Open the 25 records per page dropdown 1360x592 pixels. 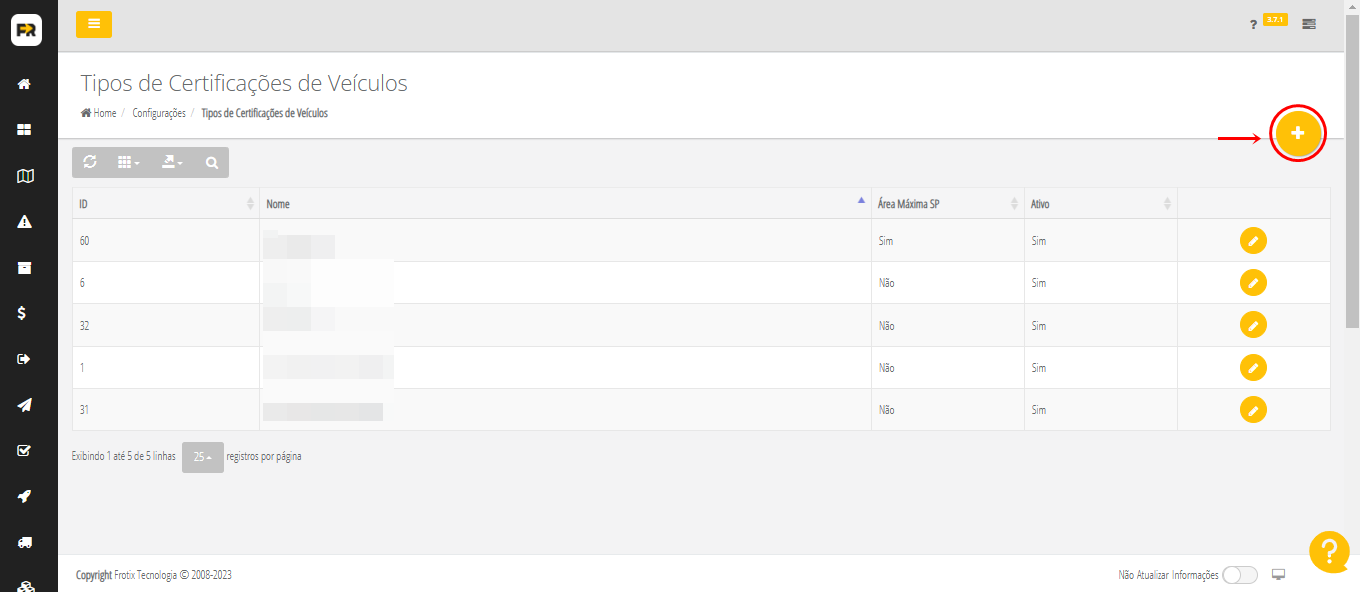coord(203,457)
